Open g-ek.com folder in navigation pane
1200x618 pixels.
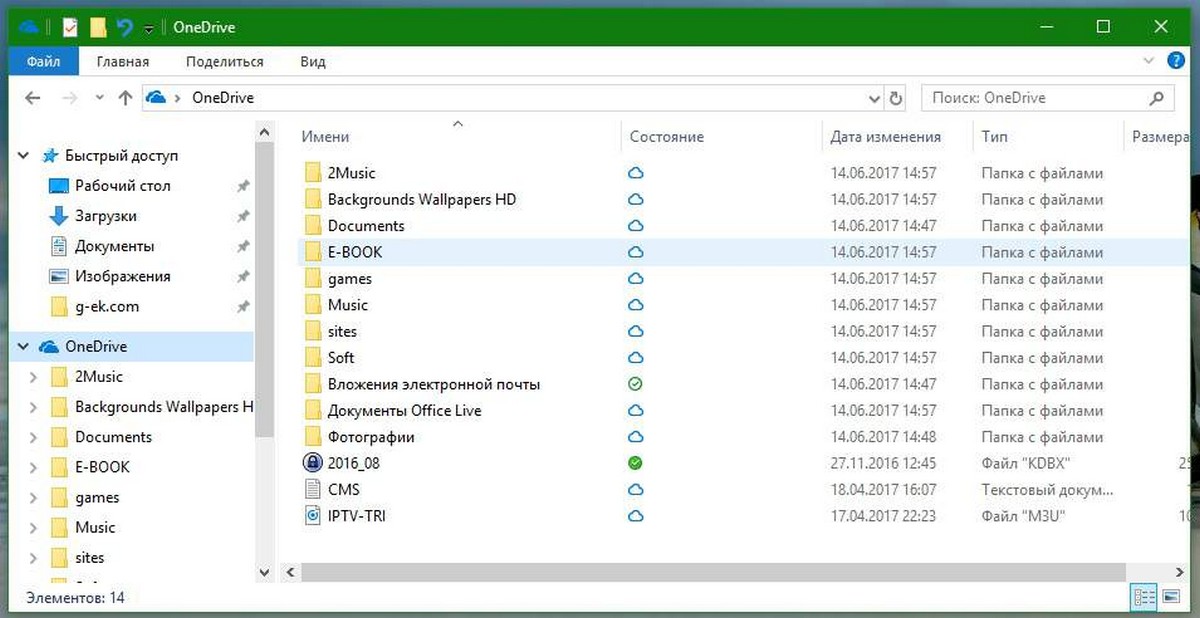(x=107, y=306)
